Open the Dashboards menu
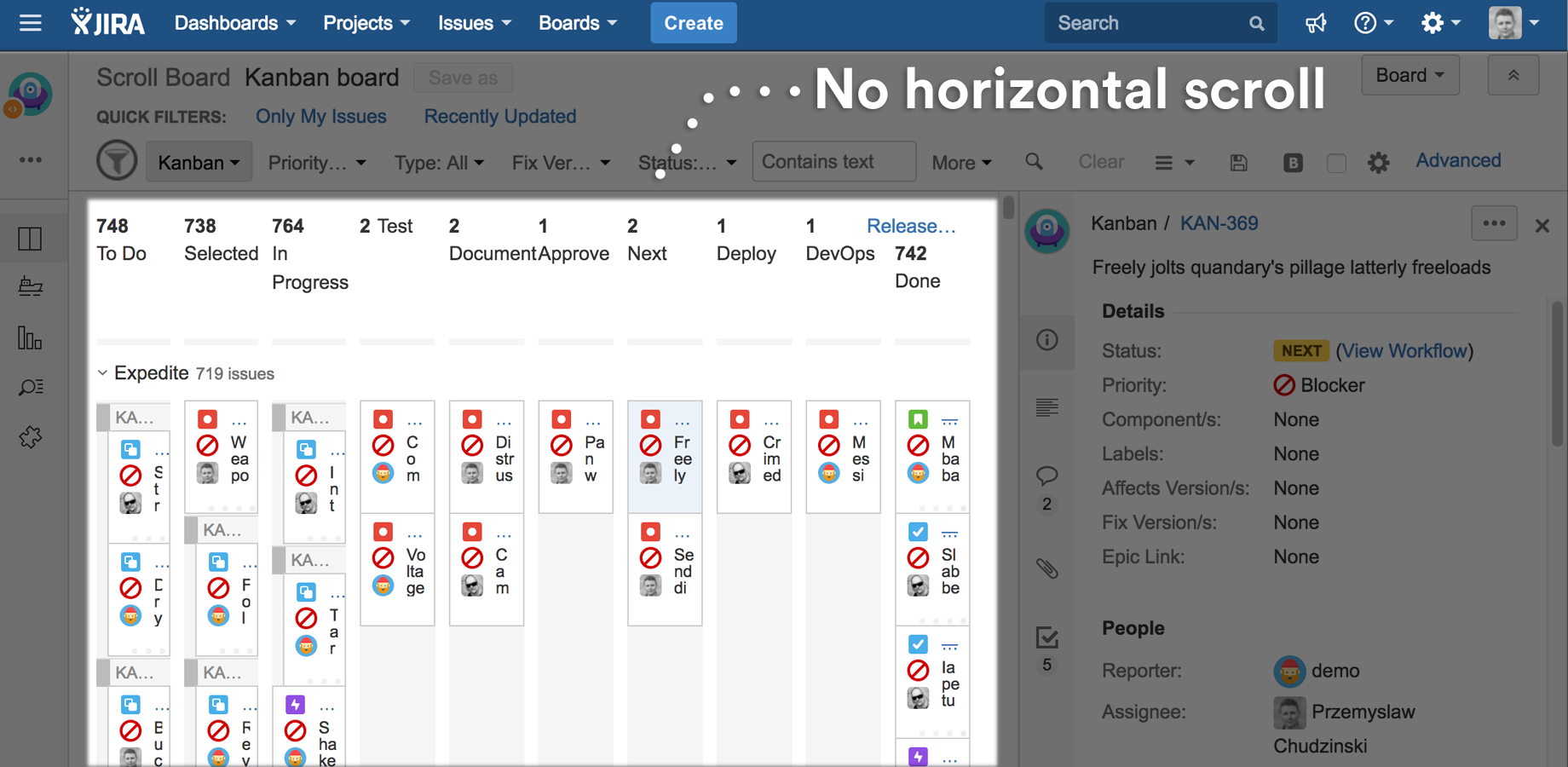Image resolution: width=1568 pixels, height=767 pixels. point(234,23)
